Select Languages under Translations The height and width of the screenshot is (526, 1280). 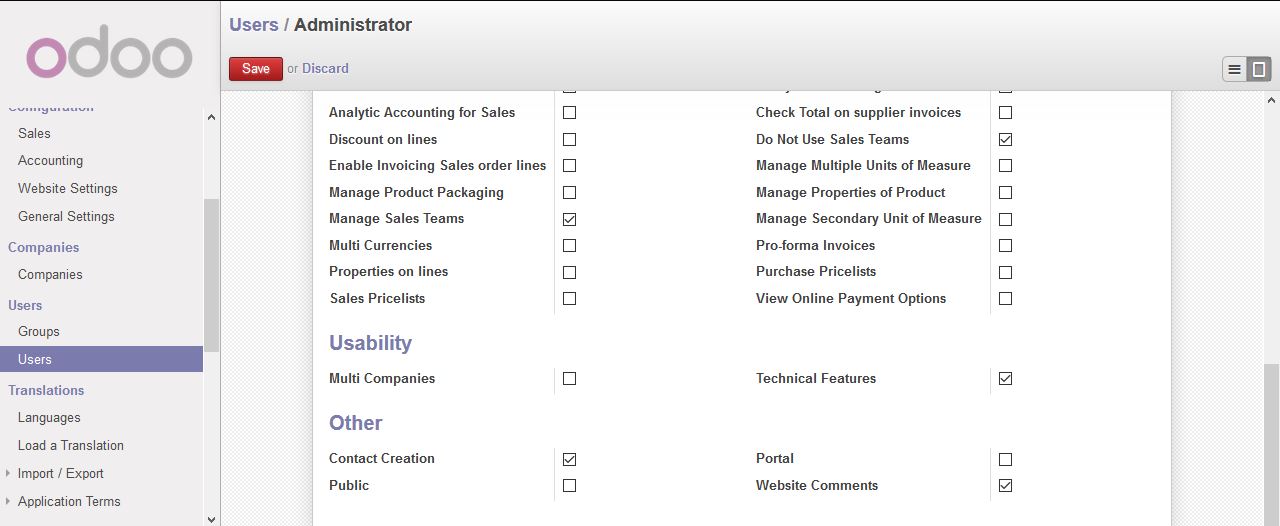pos(49,417)
